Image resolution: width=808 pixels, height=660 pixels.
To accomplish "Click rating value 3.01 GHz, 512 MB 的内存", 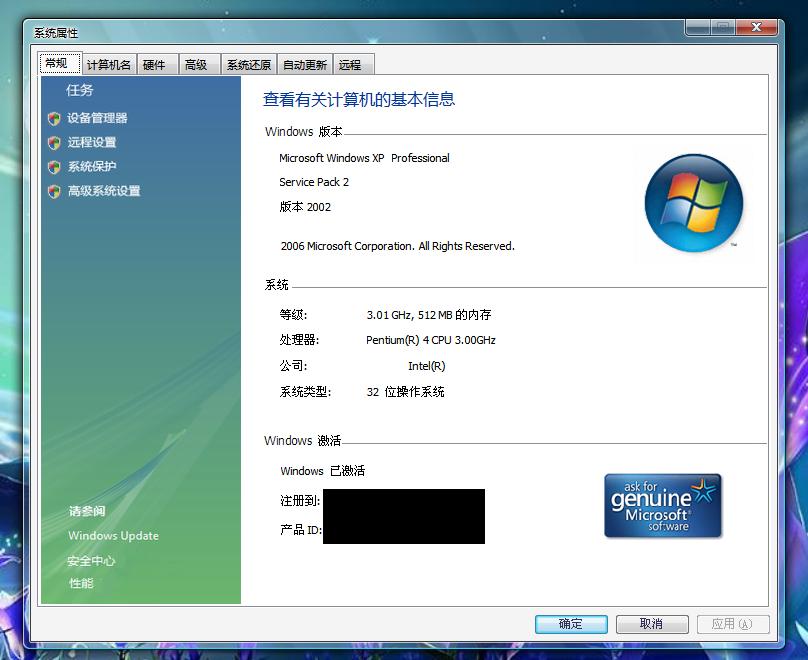I will click(429, 315).
